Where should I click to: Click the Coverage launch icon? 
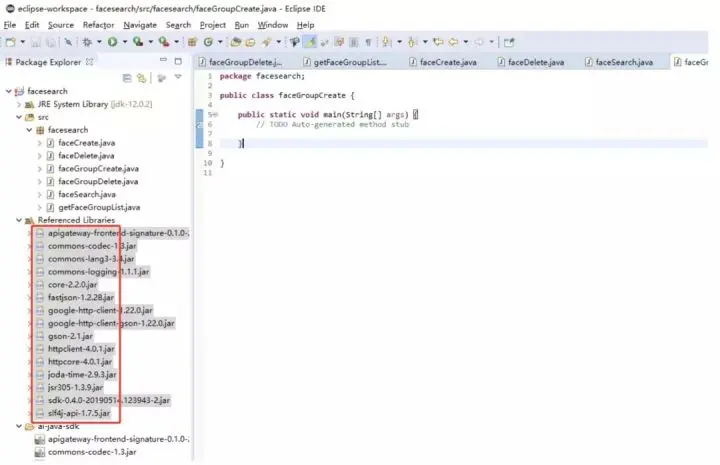tap(138, 42)
